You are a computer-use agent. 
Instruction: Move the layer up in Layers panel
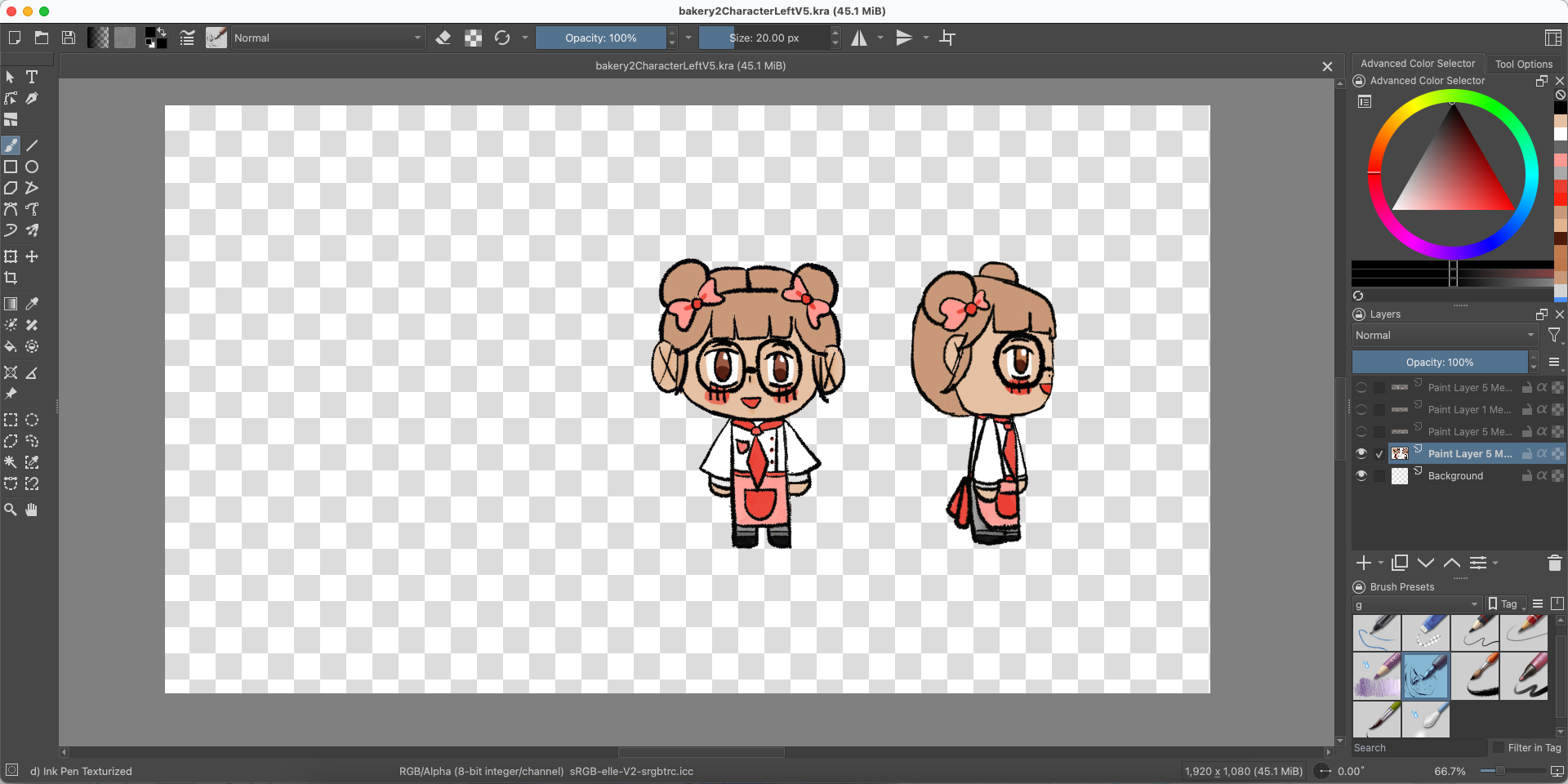[x=1452, y=563]
